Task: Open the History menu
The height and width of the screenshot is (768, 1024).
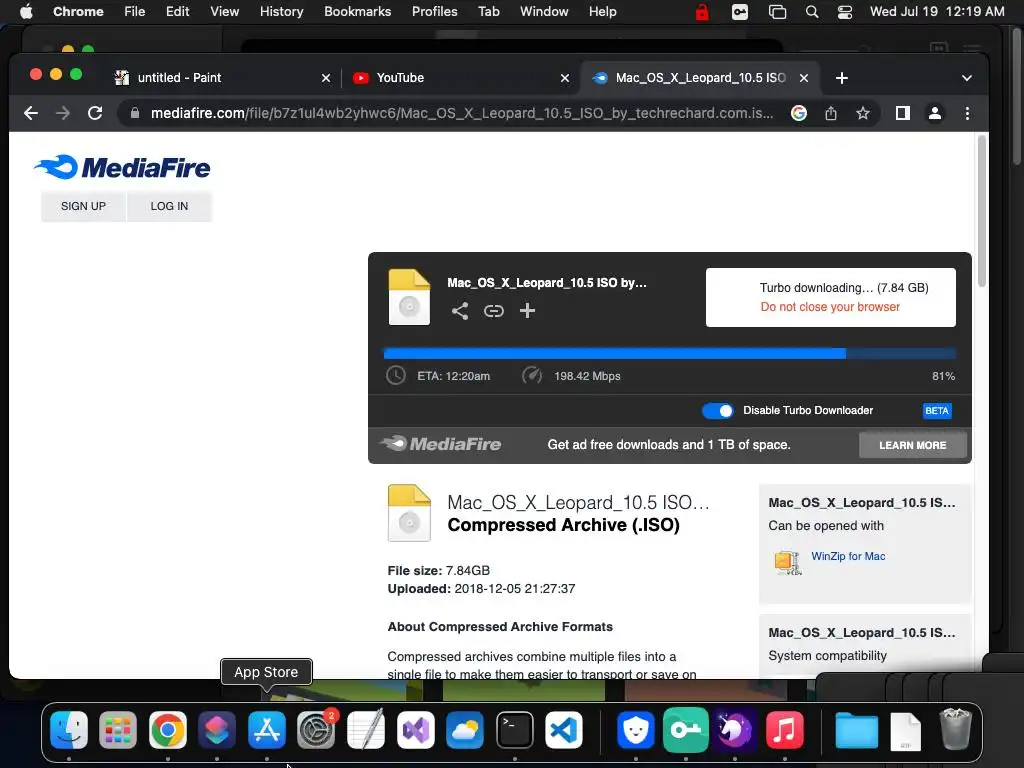Action: 281,12
